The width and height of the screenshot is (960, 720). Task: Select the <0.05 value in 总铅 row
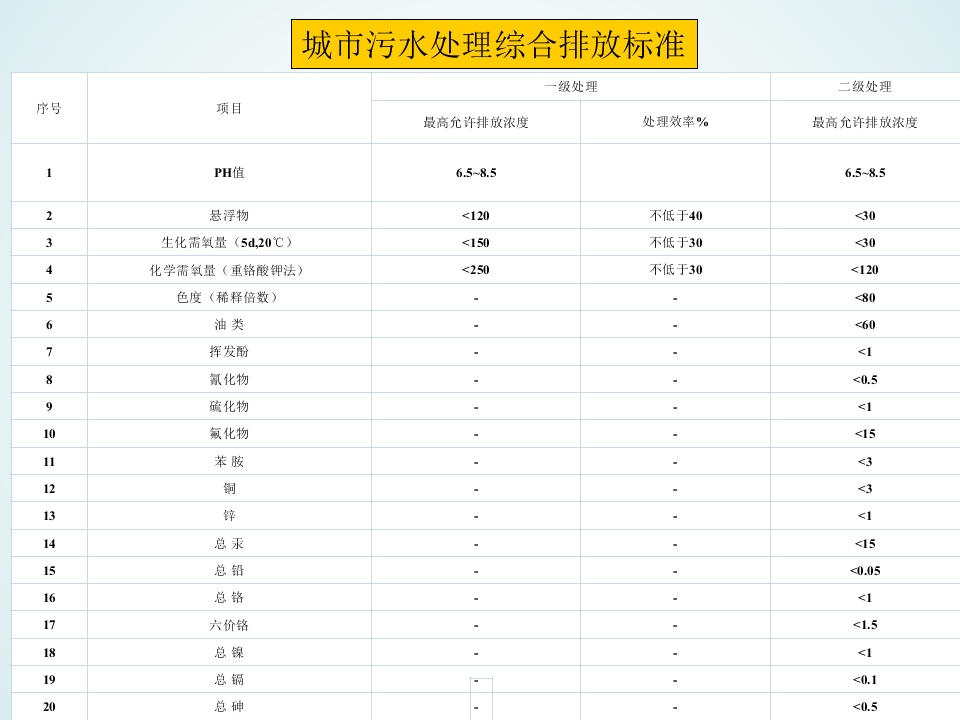click(x=864, y=570)
